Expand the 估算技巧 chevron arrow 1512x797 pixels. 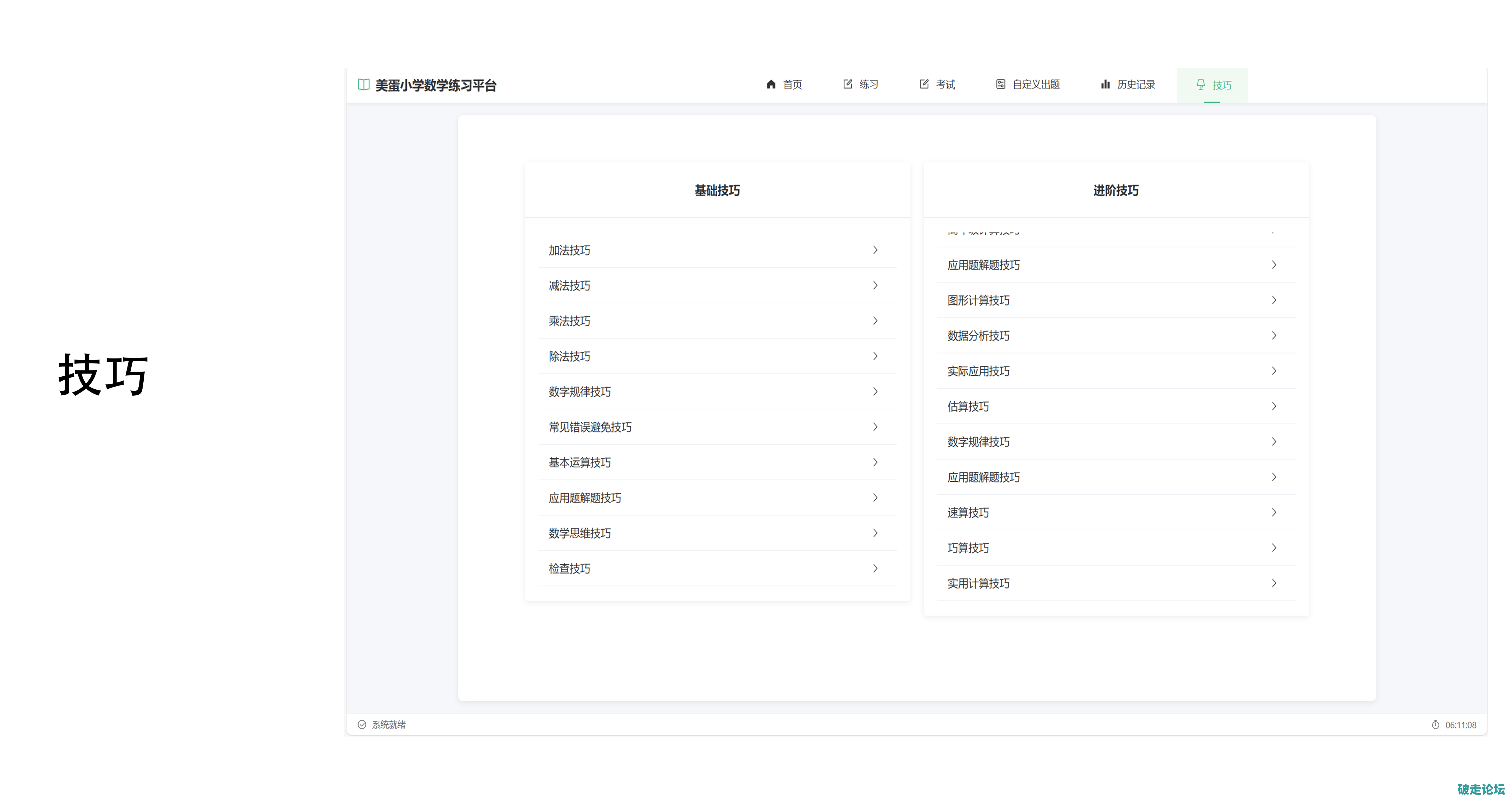pyautogui.click(x=1273, y=407)
